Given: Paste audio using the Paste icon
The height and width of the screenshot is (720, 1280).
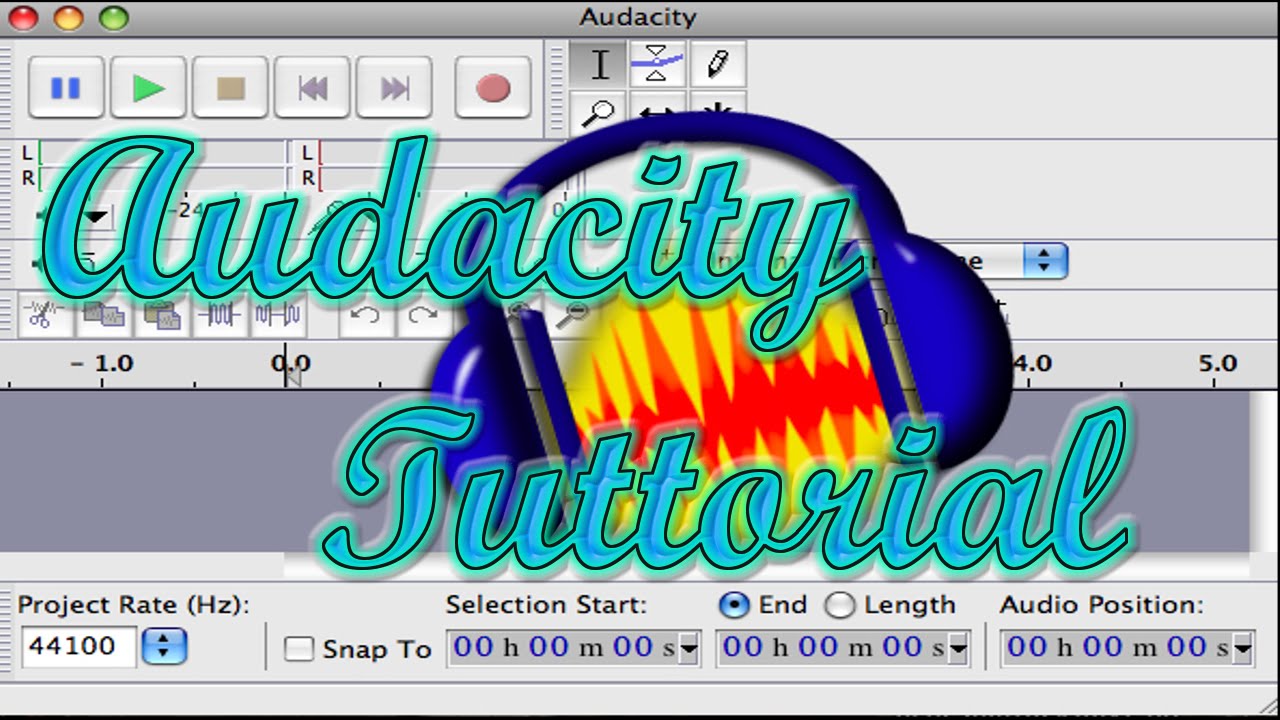Looking at the screenshot, I should 161,316.
